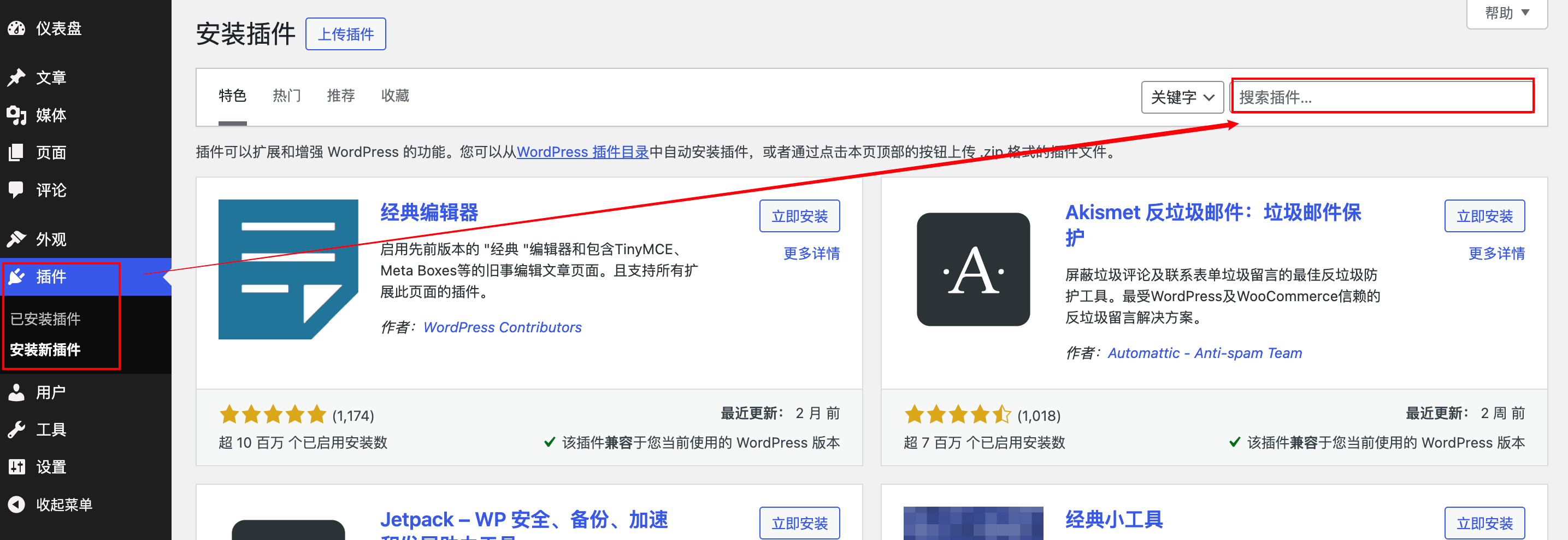Open the 工具 menu item
Screen dimensions: 1568x540
click(x=51, y=429)
